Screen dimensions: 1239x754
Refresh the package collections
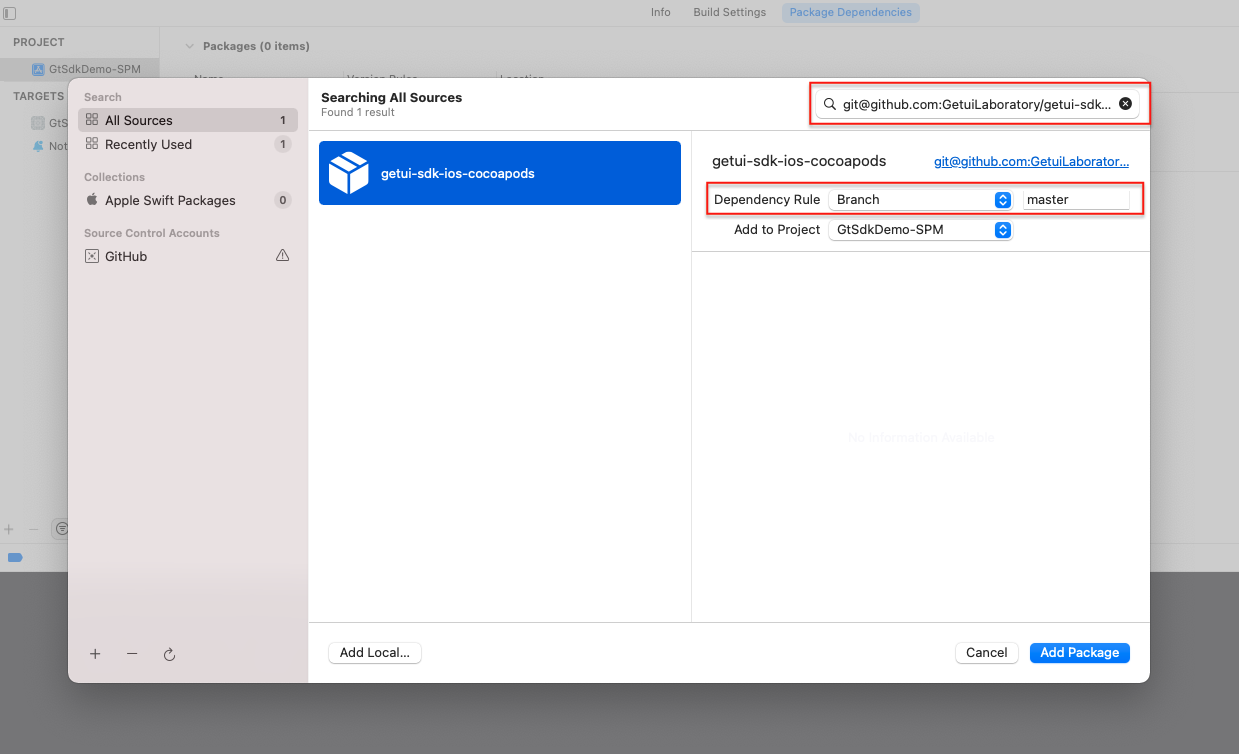pos(169,654)
